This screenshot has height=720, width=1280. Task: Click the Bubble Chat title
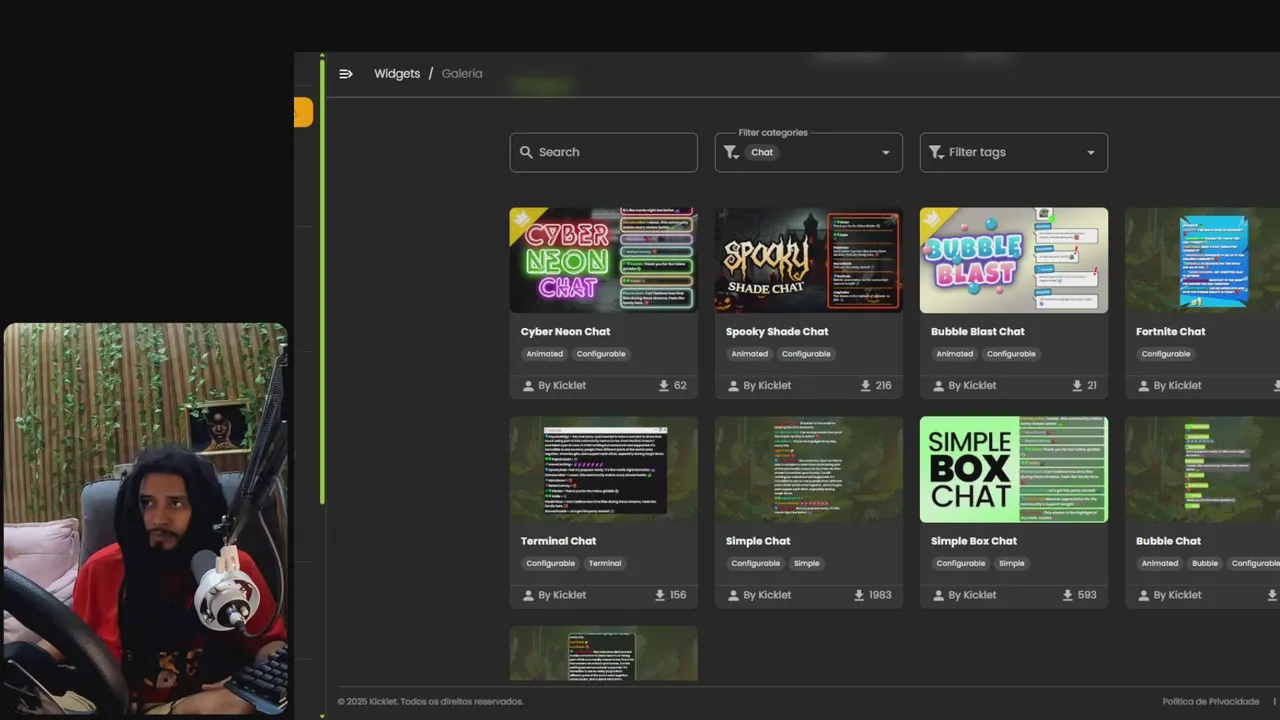point(1168,541)
